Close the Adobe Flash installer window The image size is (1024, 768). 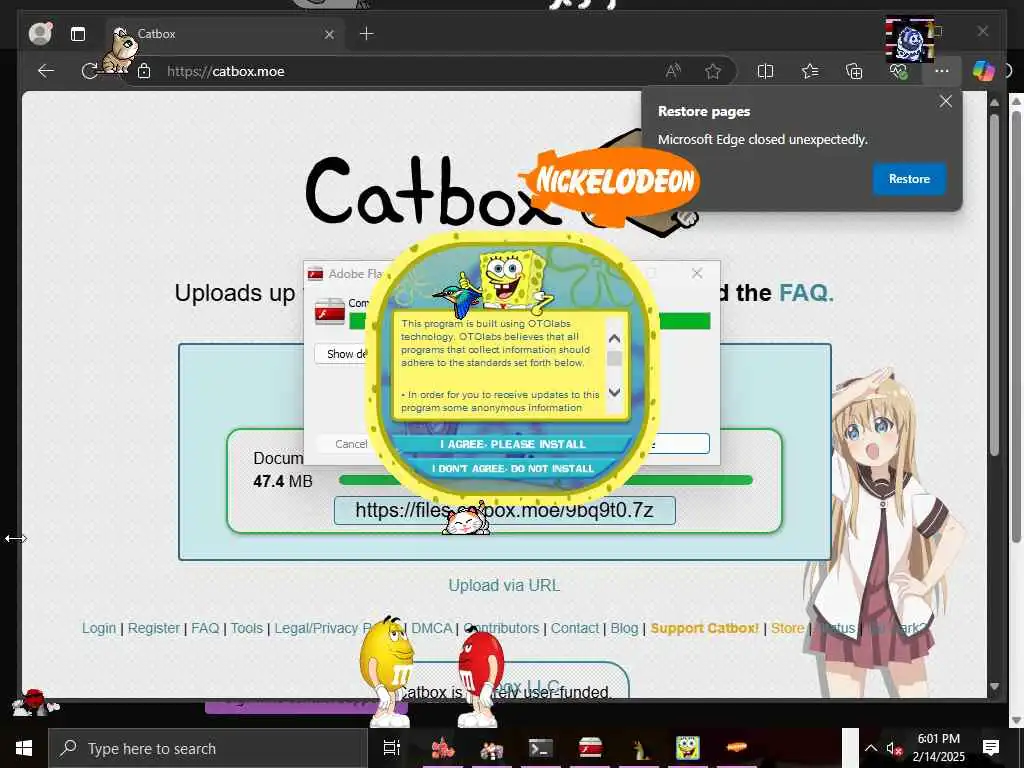[x=697, y=274]
